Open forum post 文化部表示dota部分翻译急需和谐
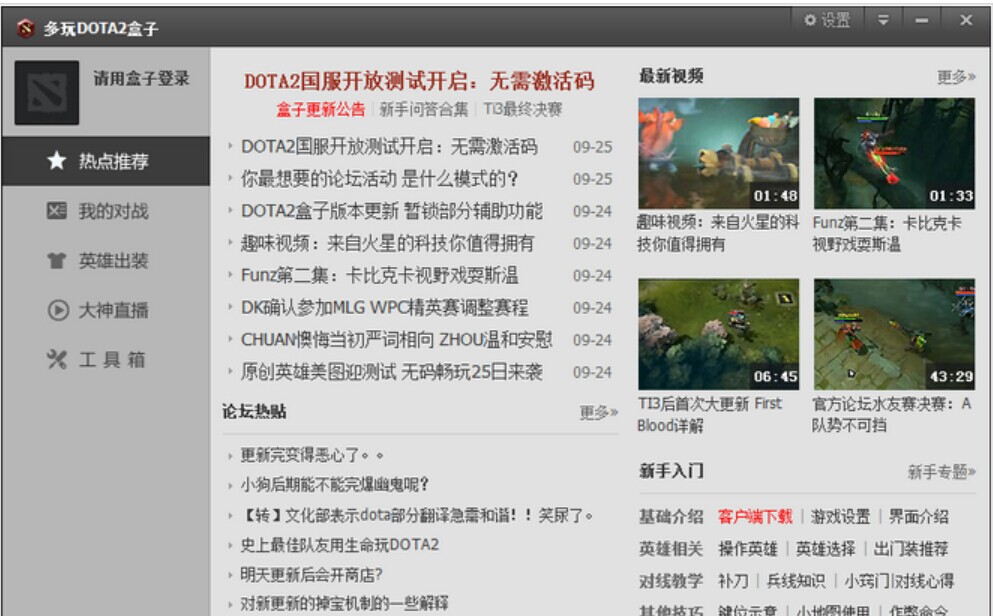 pyautogui.click(x=417, y=515)
